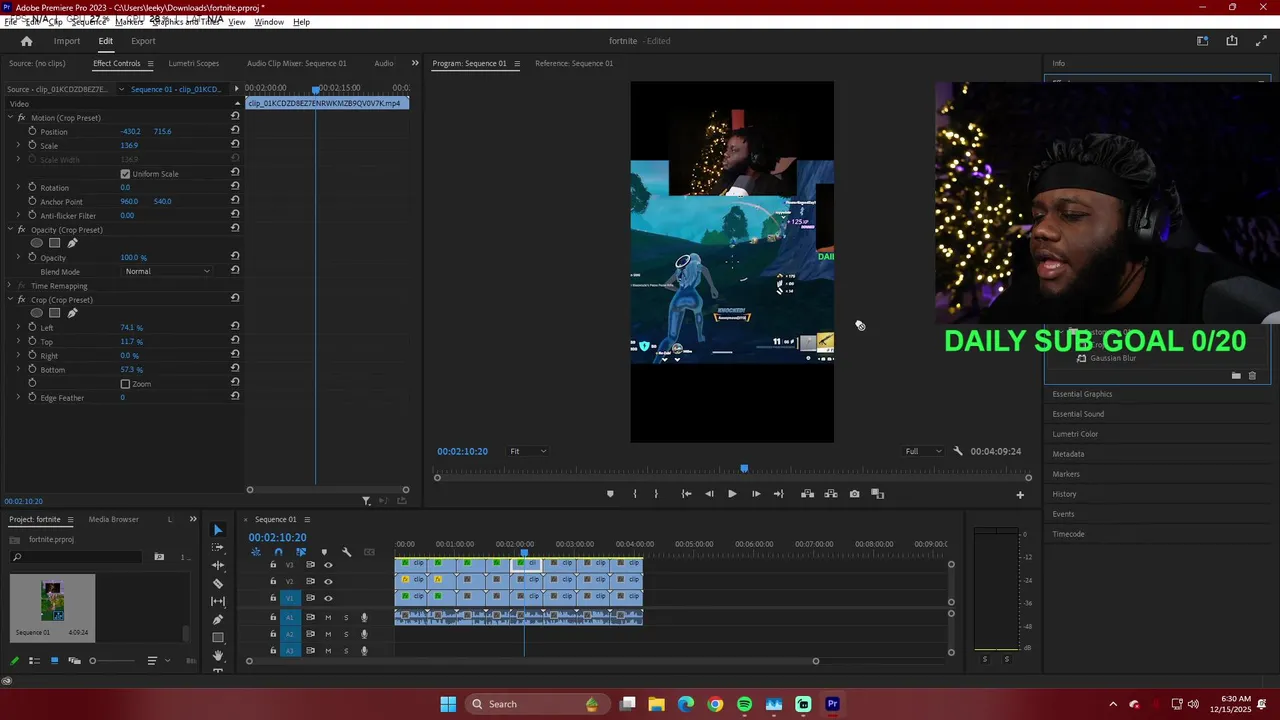This screenshot has height=720, width=1280.
Task: Click Mark Out bracket button
Action: coord(656,494)
